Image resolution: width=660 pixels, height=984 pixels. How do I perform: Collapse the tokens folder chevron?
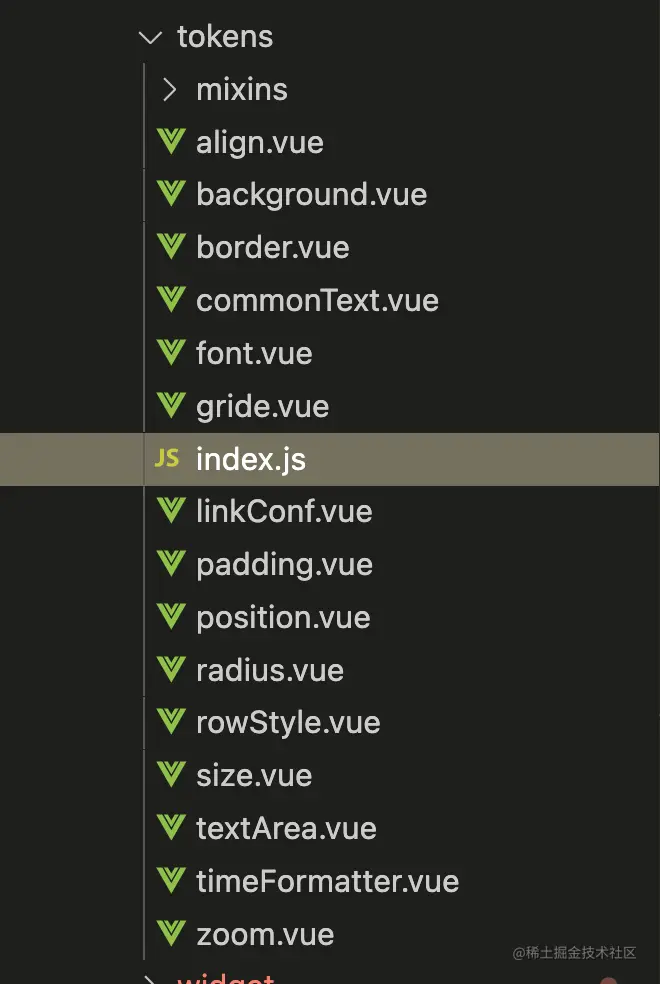click(x=151, y=38)
